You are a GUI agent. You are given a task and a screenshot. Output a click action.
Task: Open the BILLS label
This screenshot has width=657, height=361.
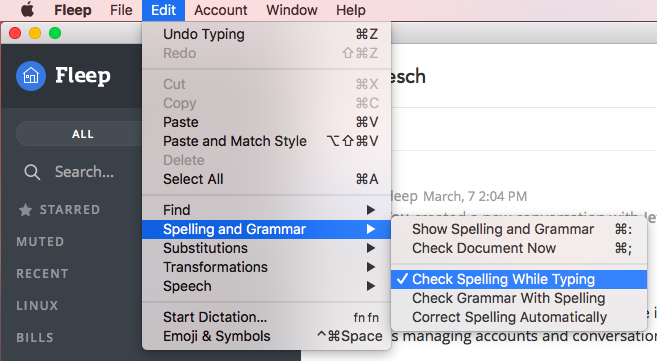coord(35,338)
